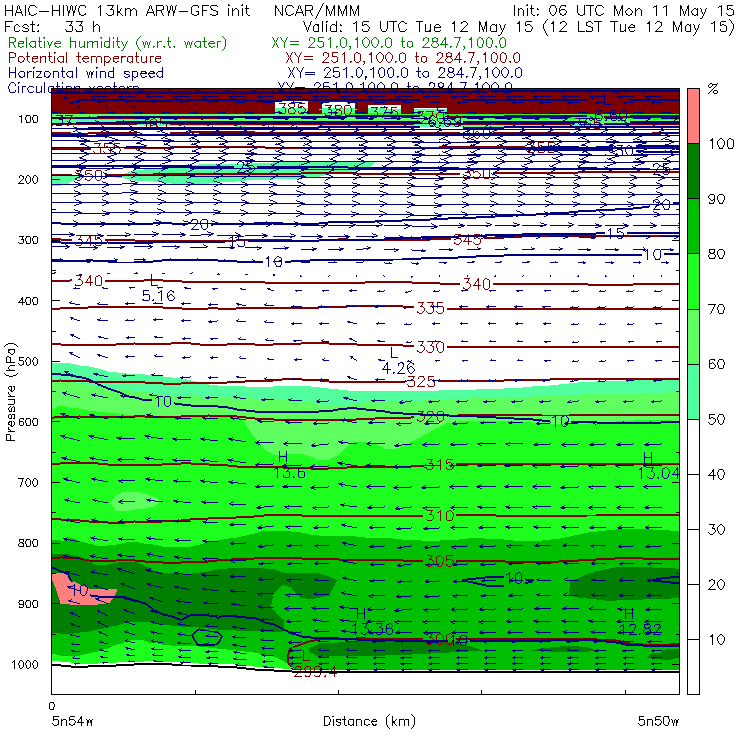Click the darkest green 90–100% colorbar segment
This screenshot has width=740, height=740.
coord(693,171)
